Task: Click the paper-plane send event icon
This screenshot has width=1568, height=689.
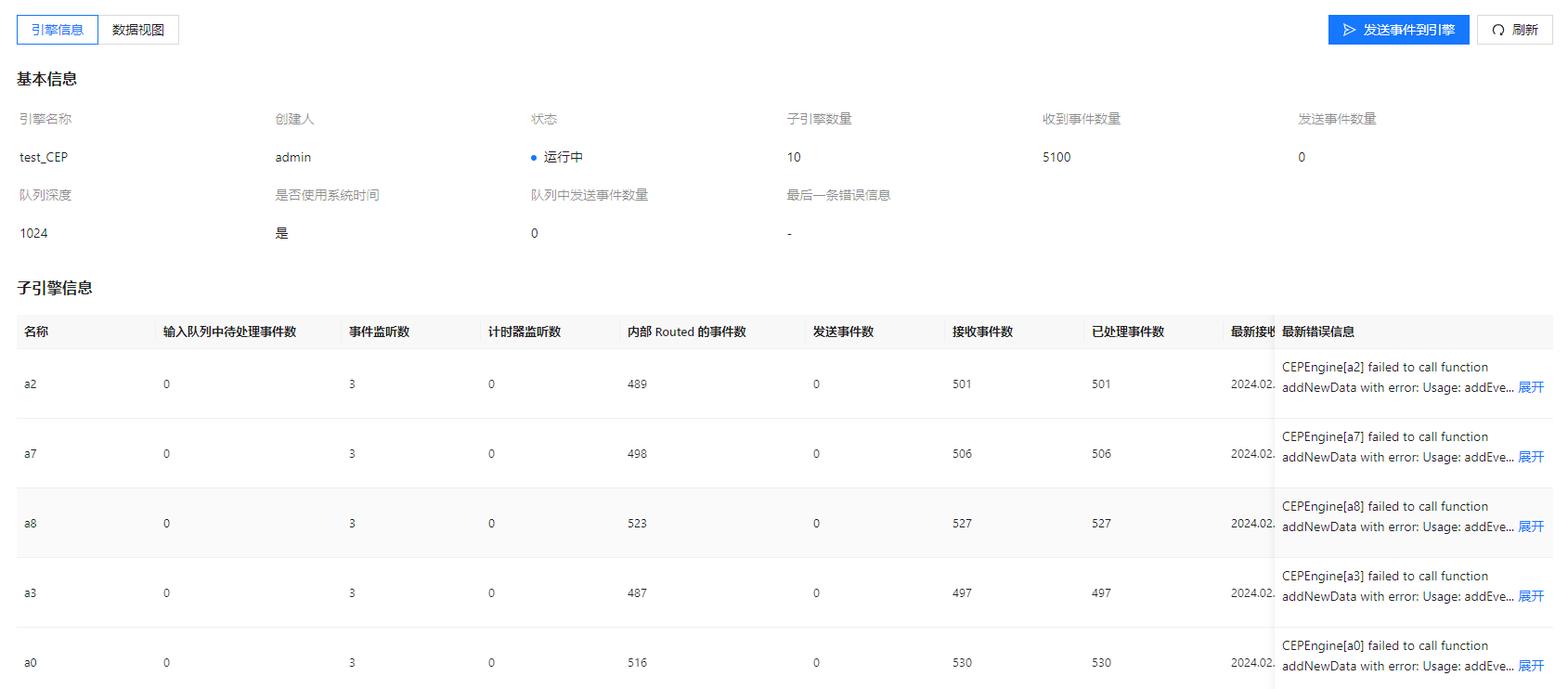Action: 1349,30
